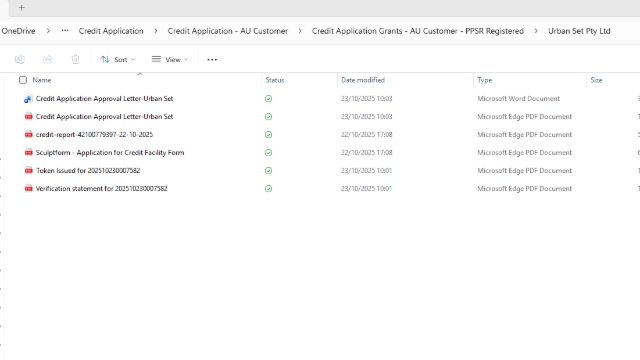Viewport: 640px width, 360px height.
Task: Select Sculptform - Application for Credit Facility Form
Action: coord(110,152)
